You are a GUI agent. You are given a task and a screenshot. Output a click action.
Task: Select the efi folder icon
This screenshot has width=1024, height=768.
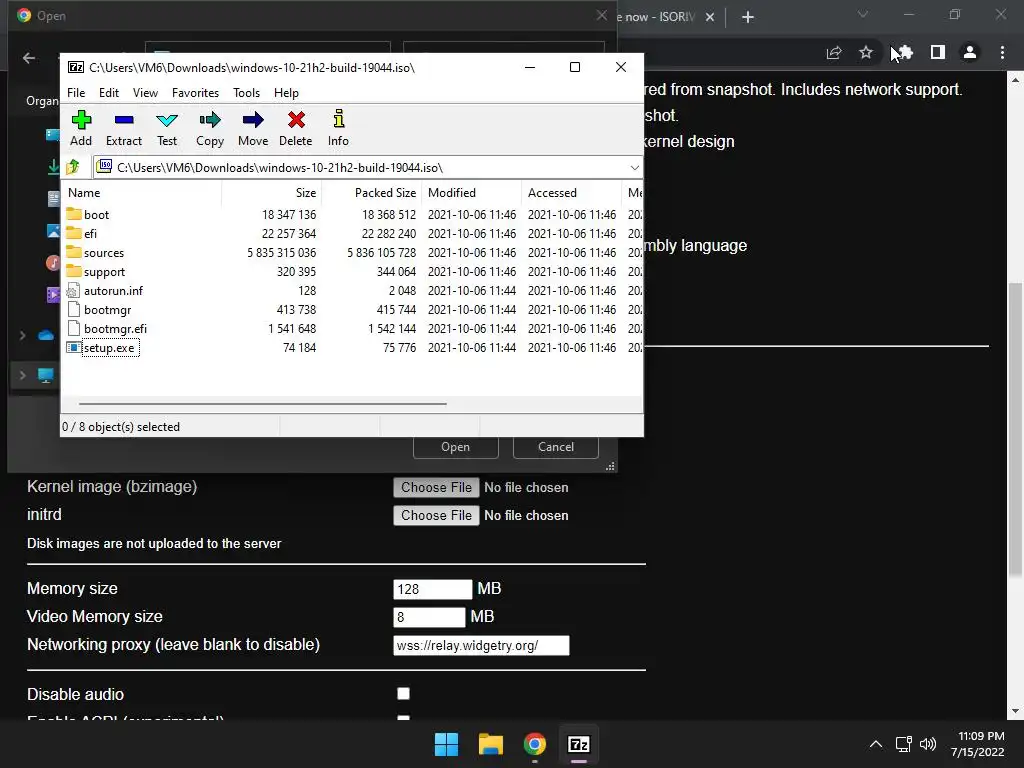(74, 233)
